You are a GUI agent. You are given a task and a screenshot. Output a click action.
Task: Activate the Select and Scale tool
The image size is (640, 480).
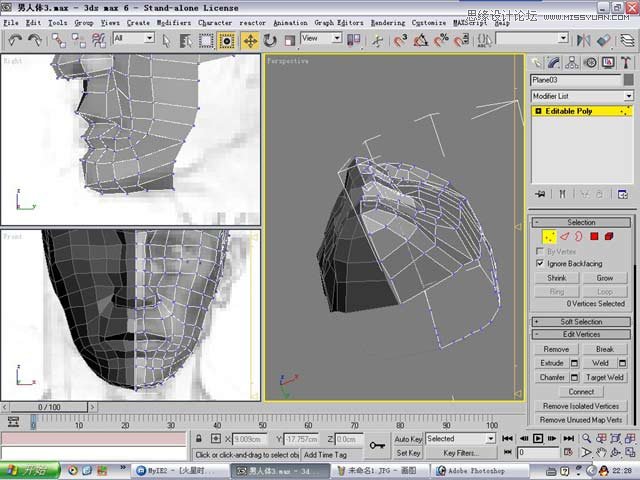tap(290, 41)
